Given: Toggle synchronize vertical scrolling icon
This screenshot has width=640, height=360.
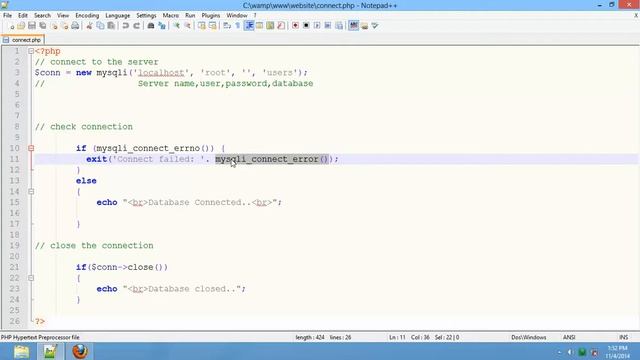Looking at the screenshot, I should pos(202,26).
